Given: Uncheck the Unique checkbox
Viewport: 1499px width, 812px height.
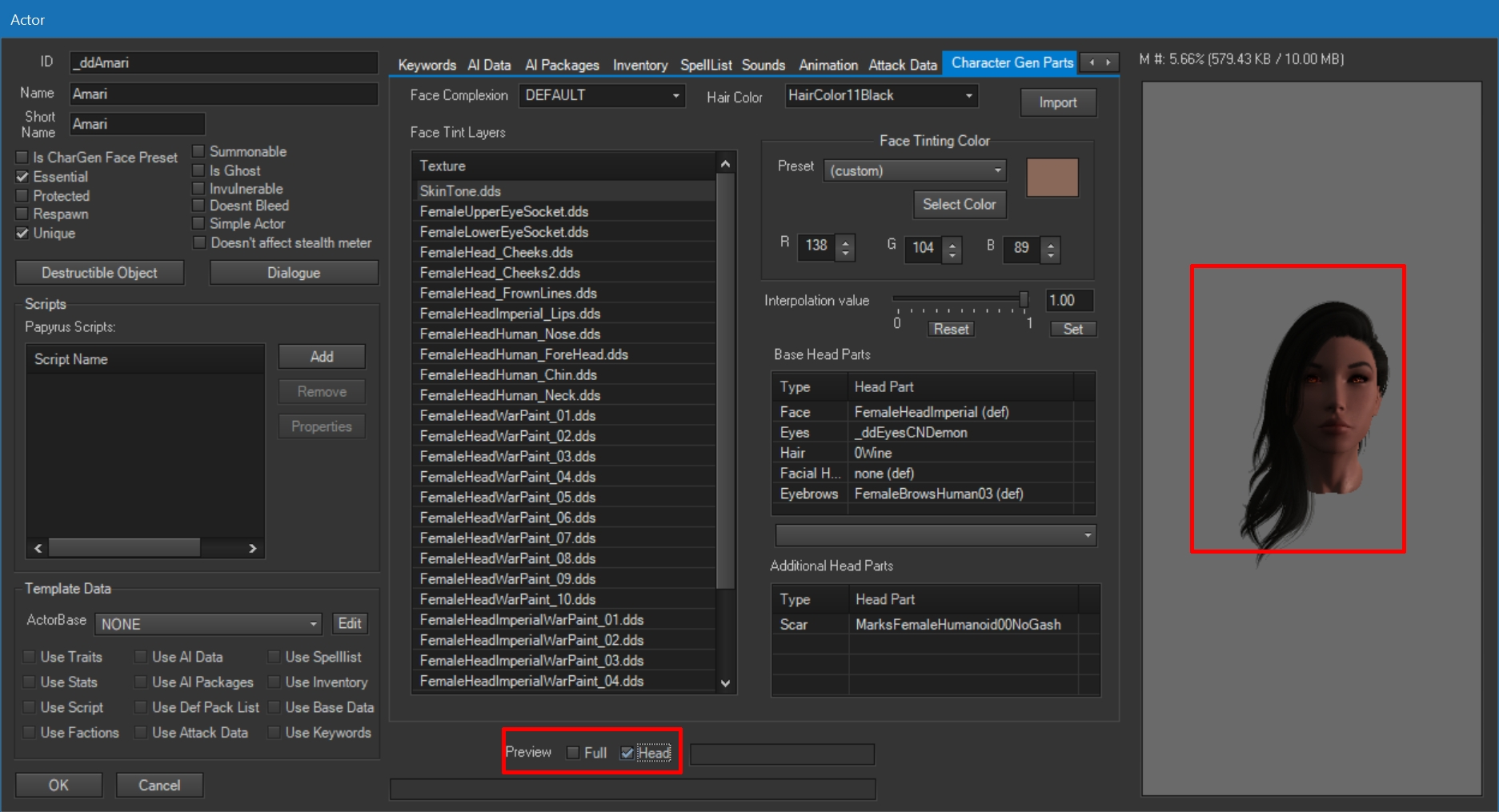Looking at the screenshot, I should [x=22, y=234].
